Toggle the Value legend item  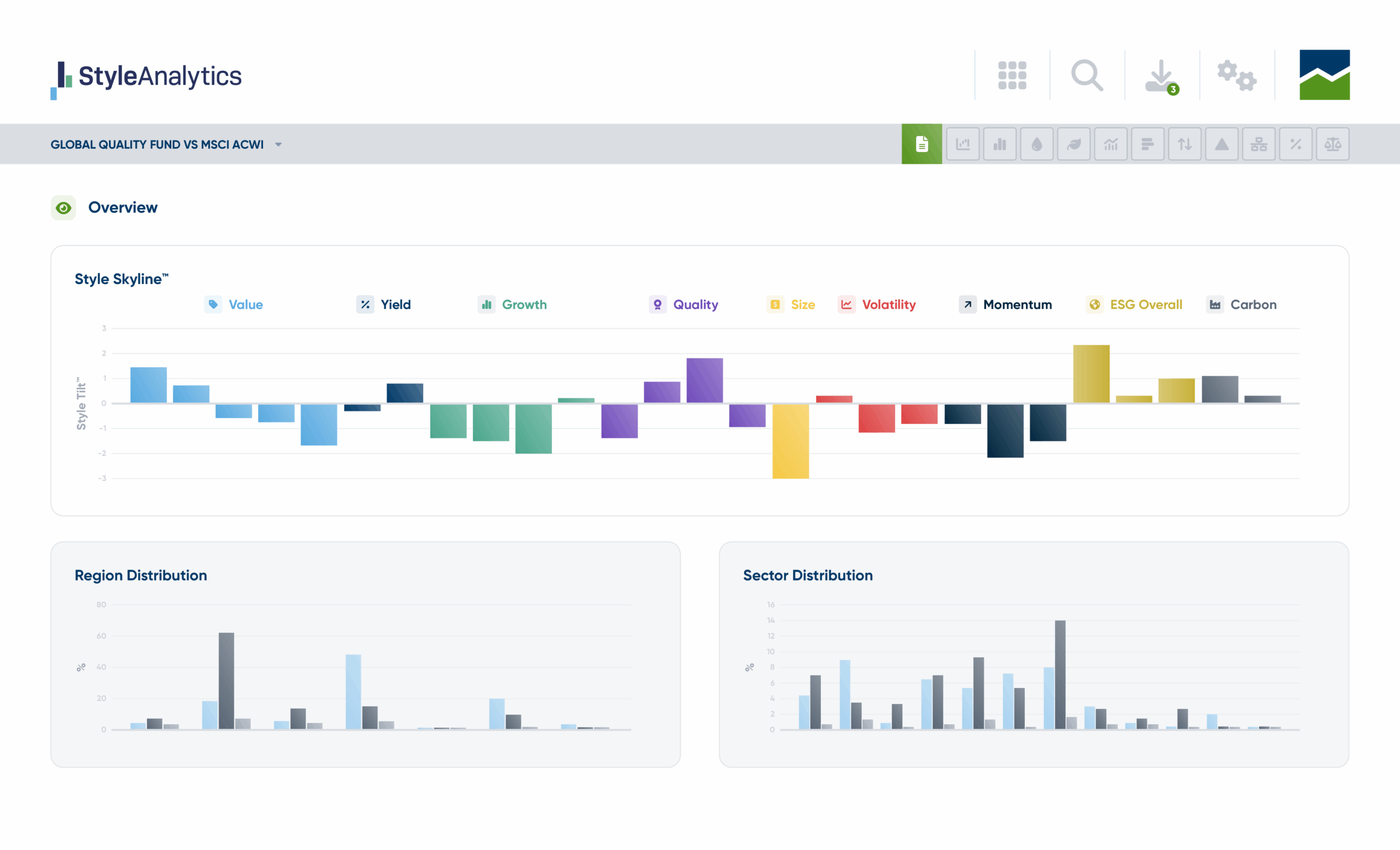245,305
